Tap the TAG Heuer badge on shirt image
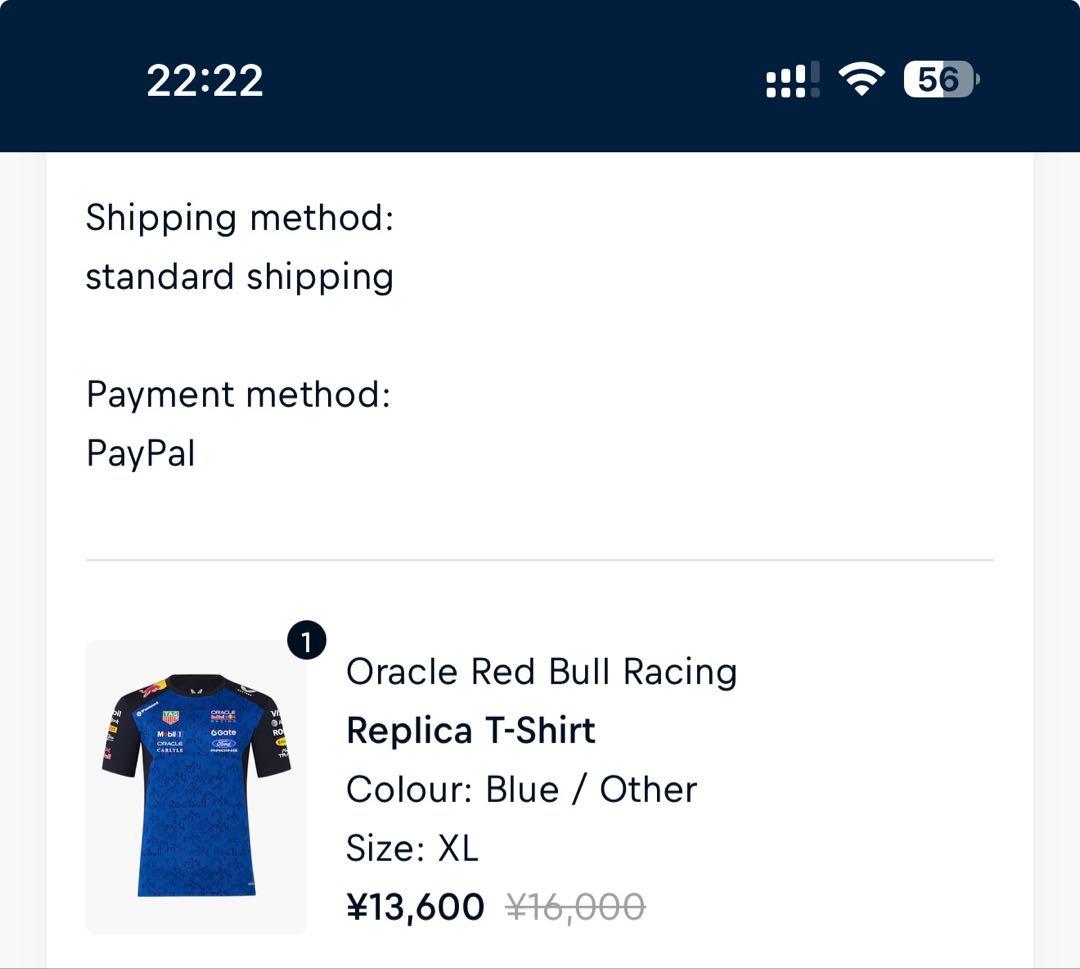The image size is (1080, 969). coord(170,716)
